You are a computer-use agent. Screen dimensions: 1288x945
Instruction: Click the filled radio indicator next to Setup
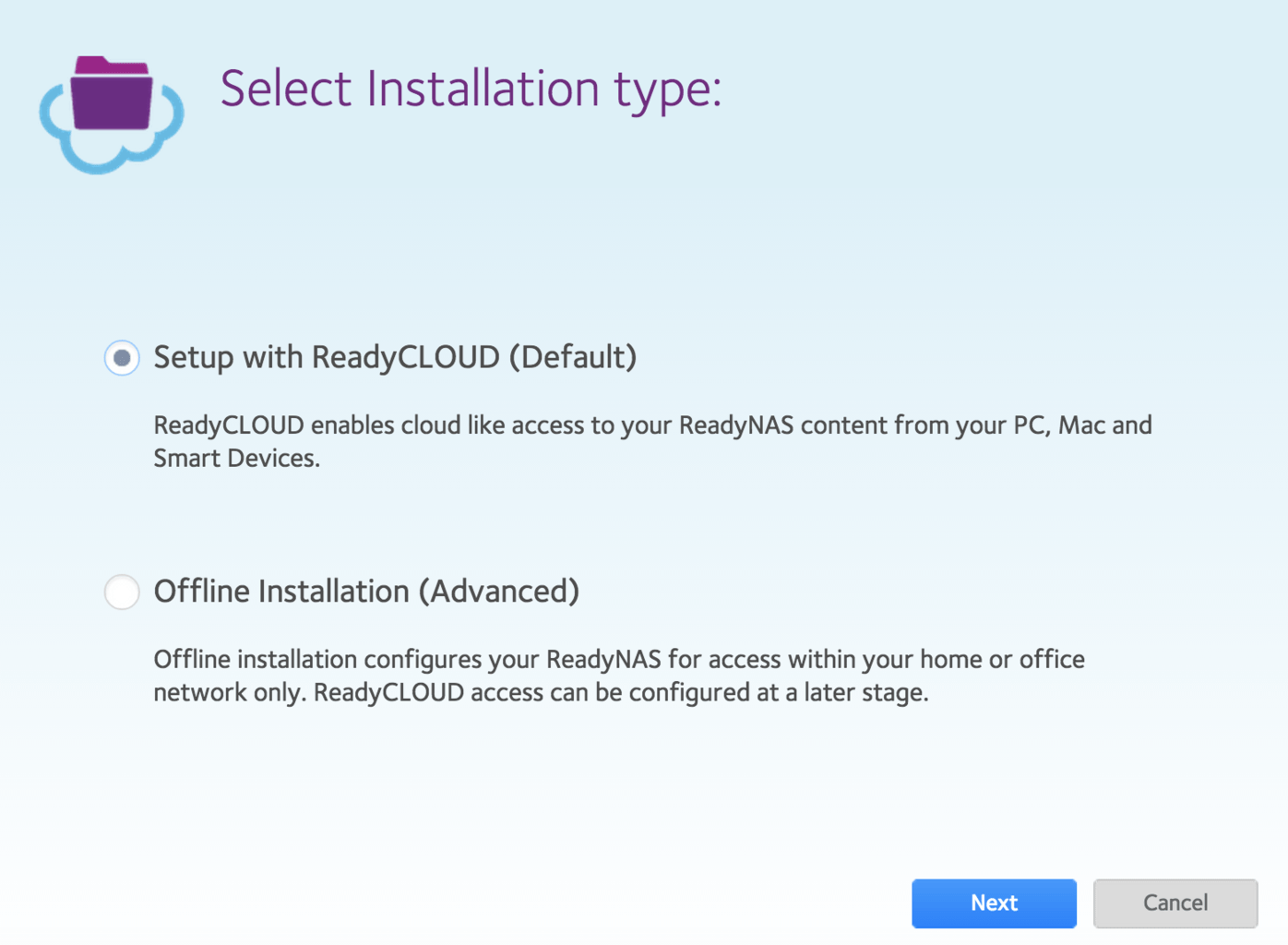click(121, 357)
